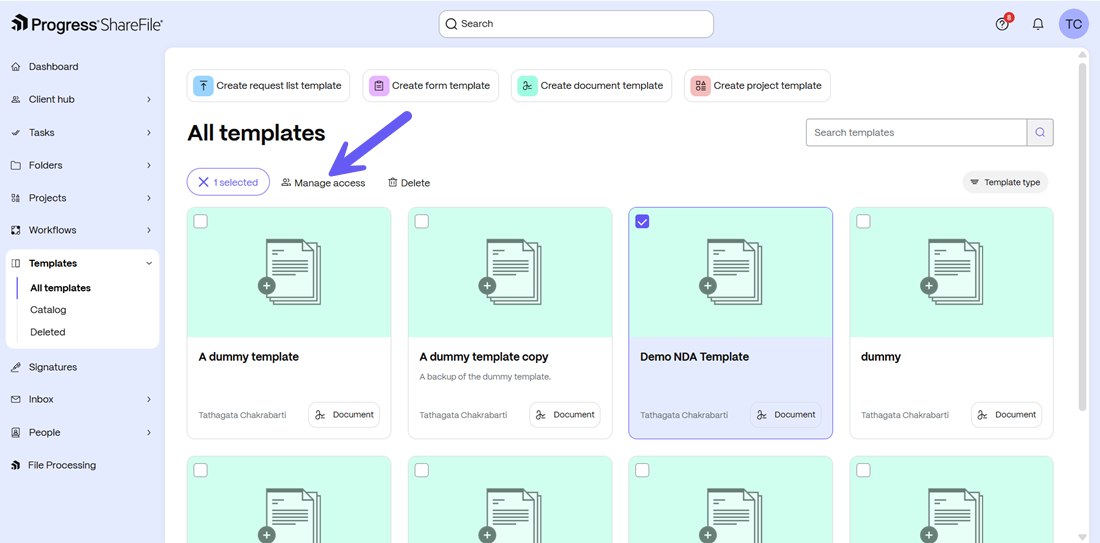Click the text "A backup of the dummy template."
The width and height of the screenshot is (1100, 543).
[485, 377]
